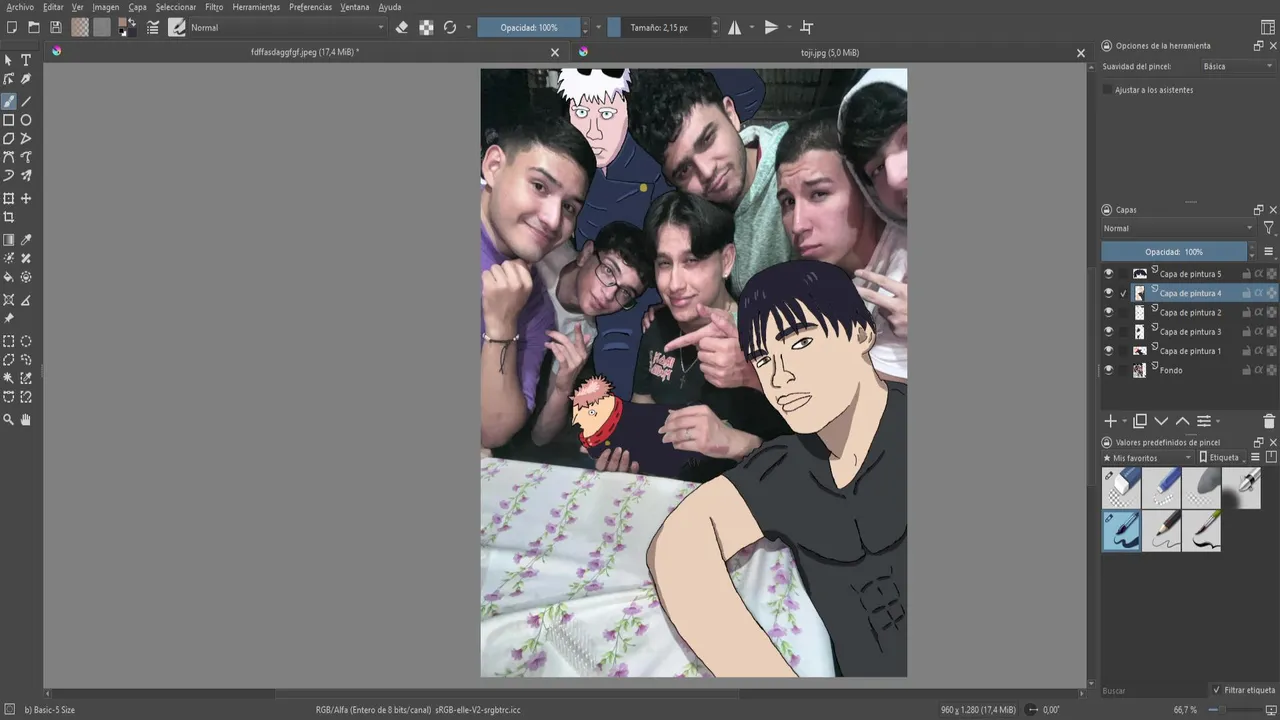Toggle wrap-around mode icon
This screenshot has height=720, width=1280.
(x=807, y=27)
